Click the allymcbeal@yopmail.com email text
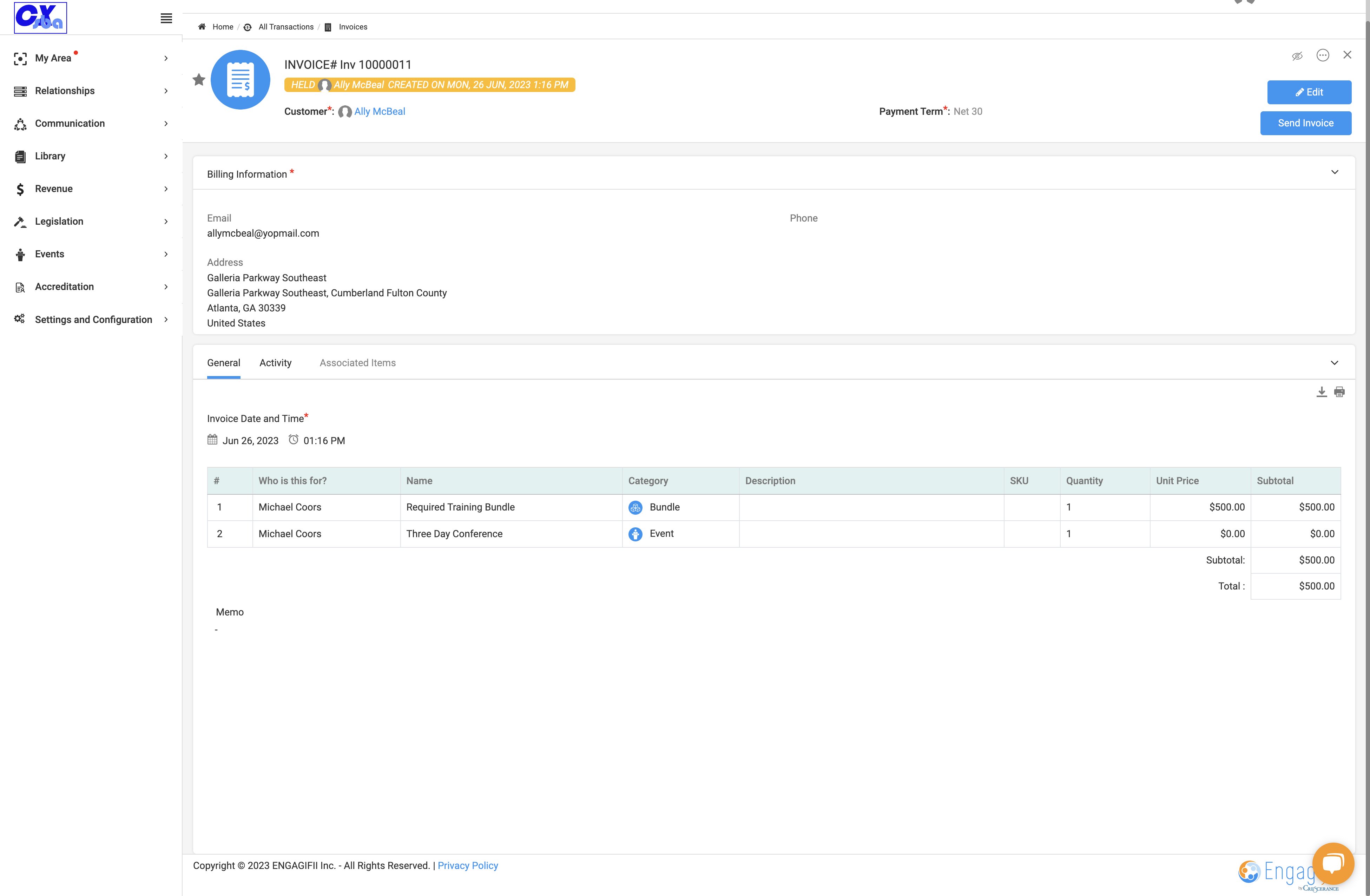 pyautogui.click(x=263, y=233)
